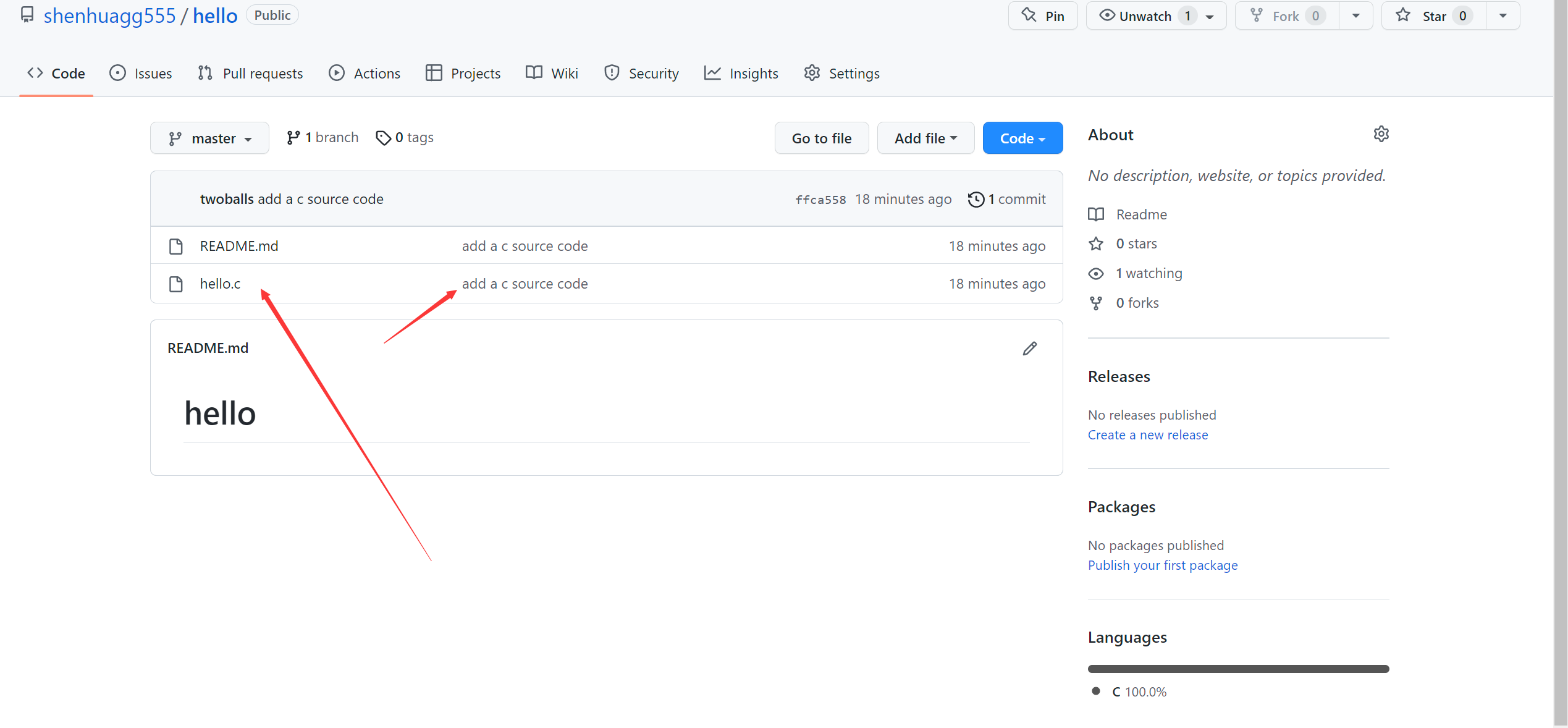Edit the README with the pencil icon

(1030, 349)
